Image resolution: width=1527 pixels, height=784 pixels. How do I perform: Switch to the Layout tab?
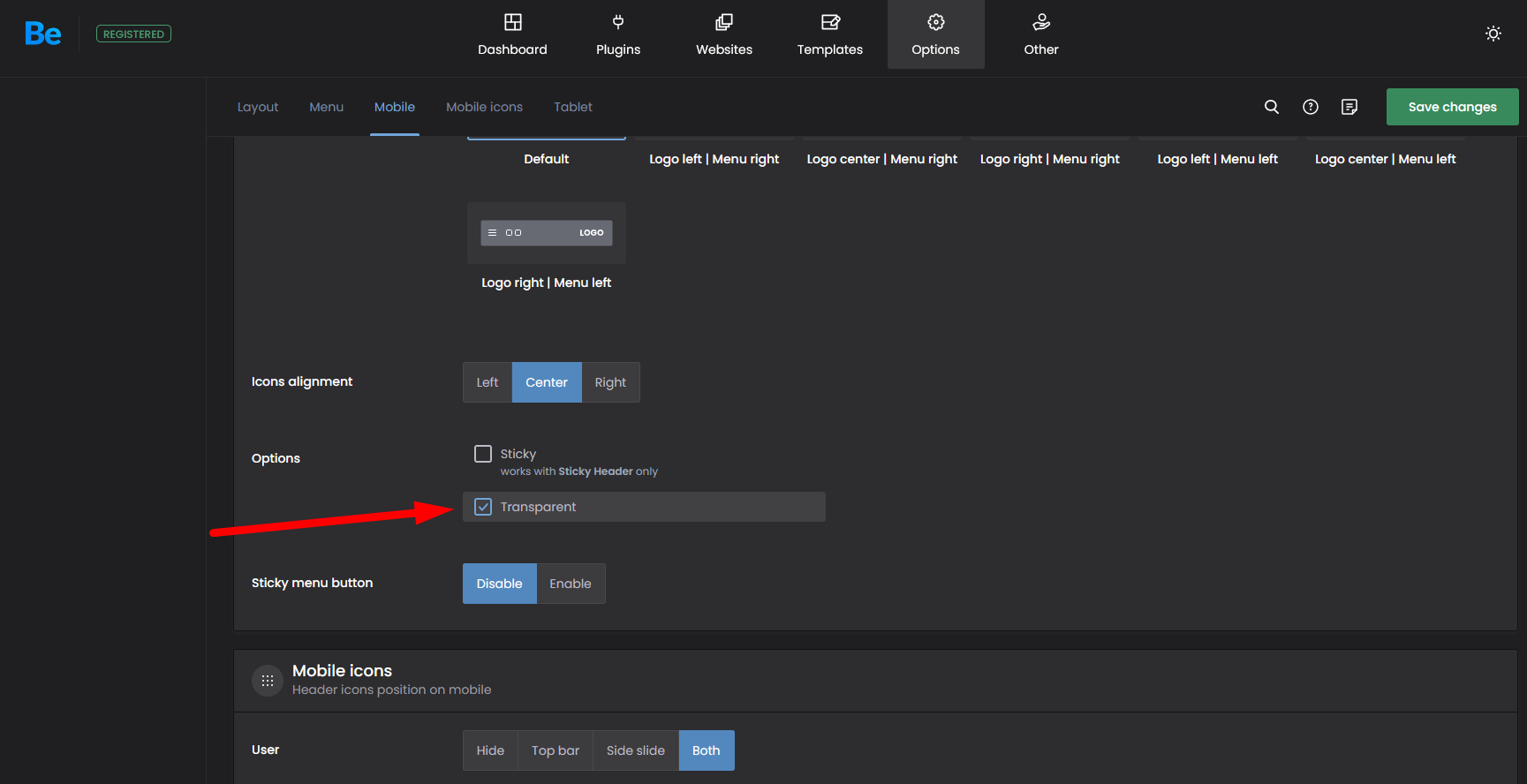[x=258, y=107]
